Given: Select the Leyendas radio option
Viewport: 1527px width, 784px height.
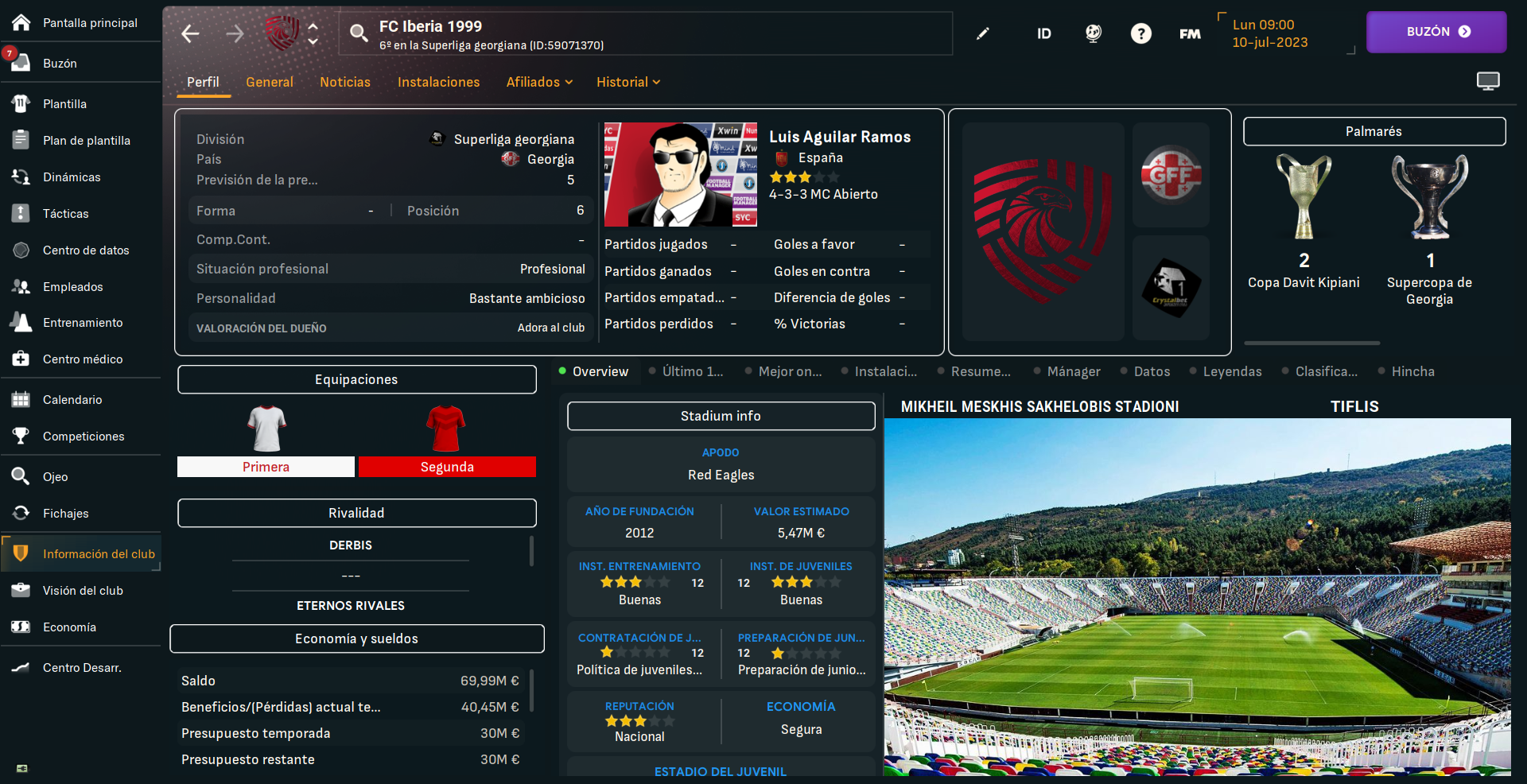Looking at the screenshot, I should [x=1225, y=371].
